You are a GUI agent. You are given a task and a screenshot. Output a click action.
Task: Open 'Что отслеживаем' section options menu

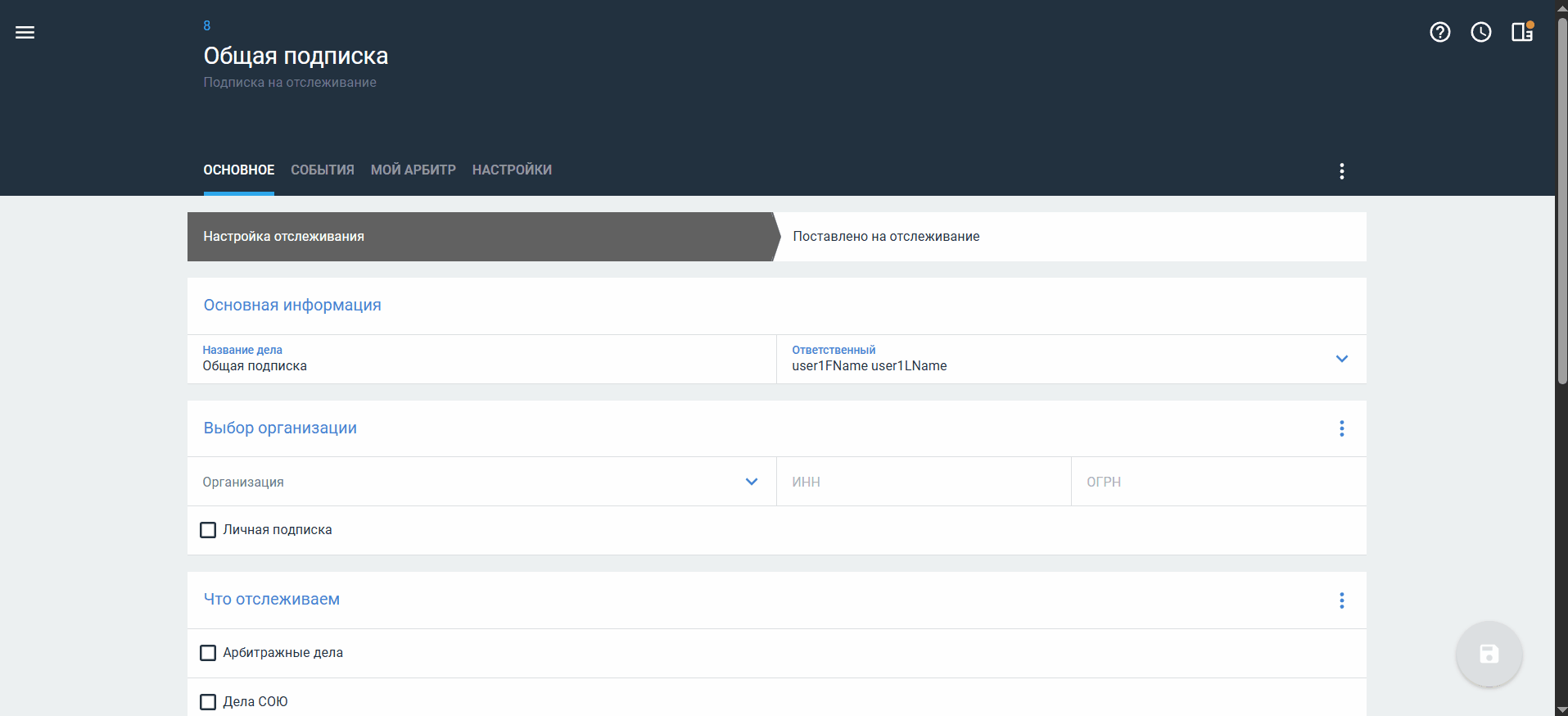pyautogui.click(x=1341, y=600)
